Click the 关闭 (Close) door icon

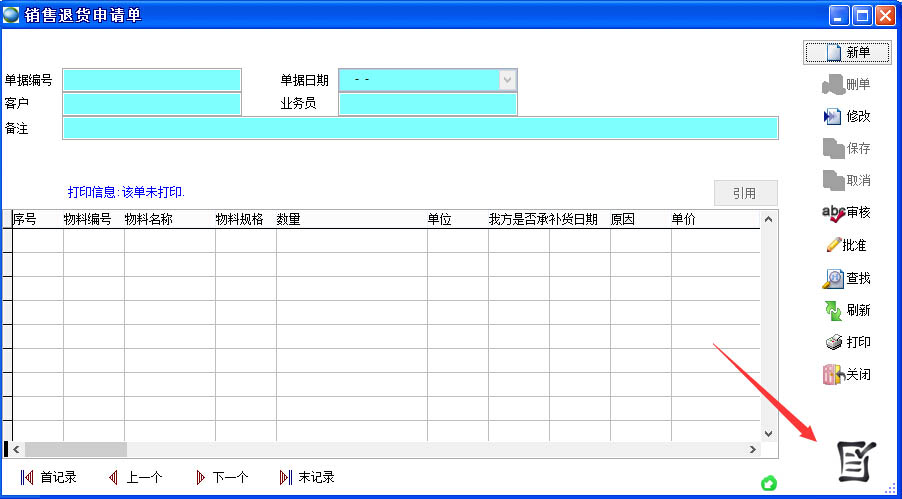(x=846, y=375)
